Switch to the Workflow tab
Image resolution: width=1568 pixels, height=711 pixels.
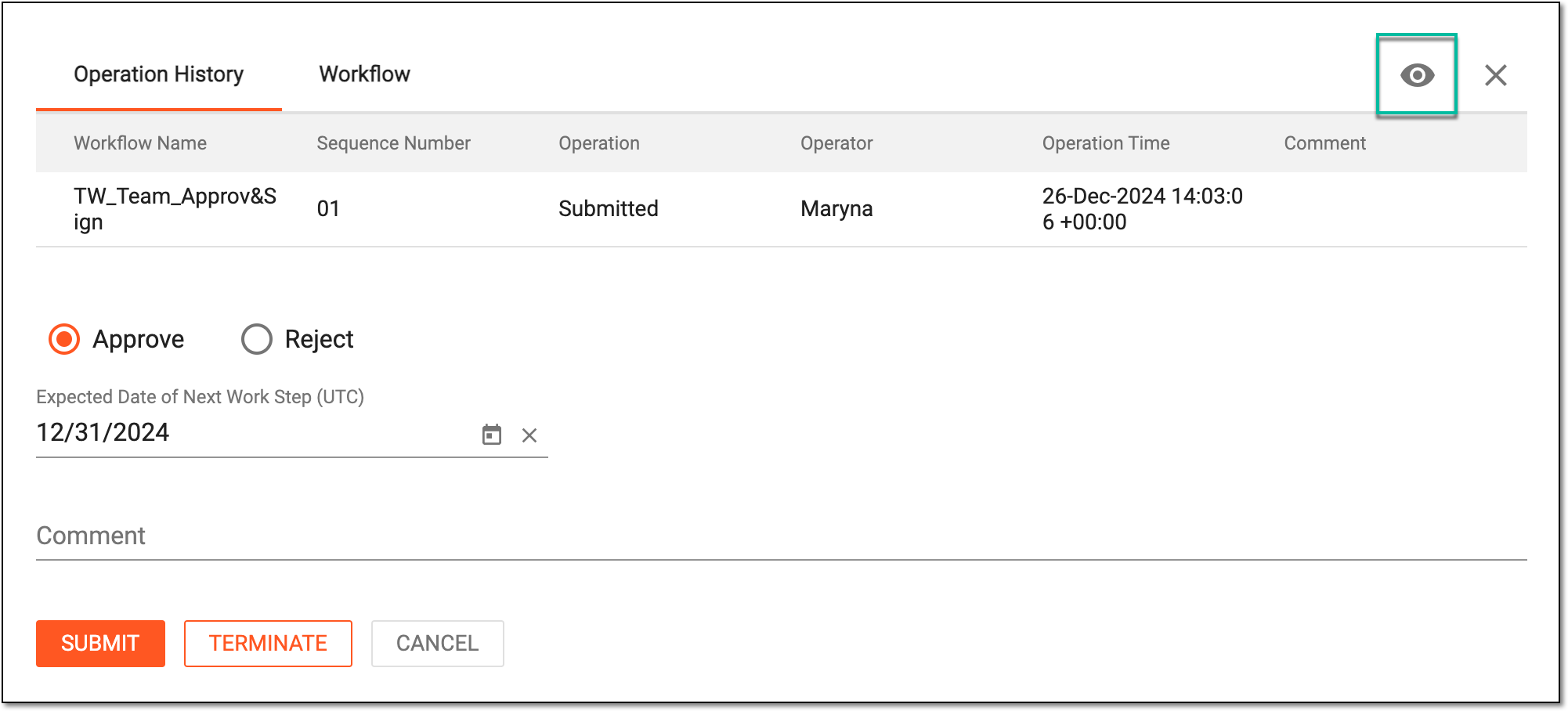364,74
